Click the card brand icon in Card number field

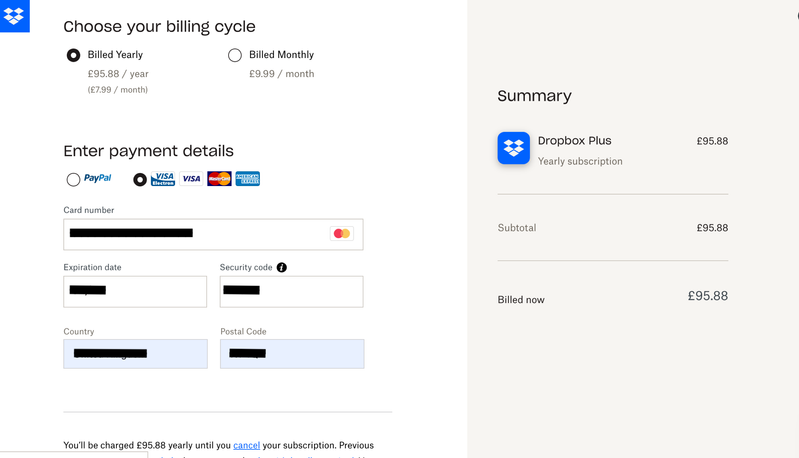pos(342,234)
